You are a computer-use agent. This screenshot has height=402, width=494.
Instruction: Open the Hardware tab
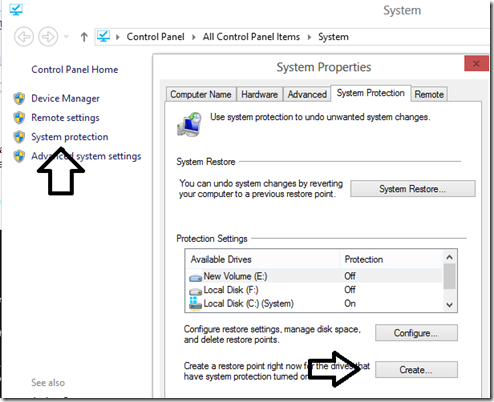tap(260, 94)
